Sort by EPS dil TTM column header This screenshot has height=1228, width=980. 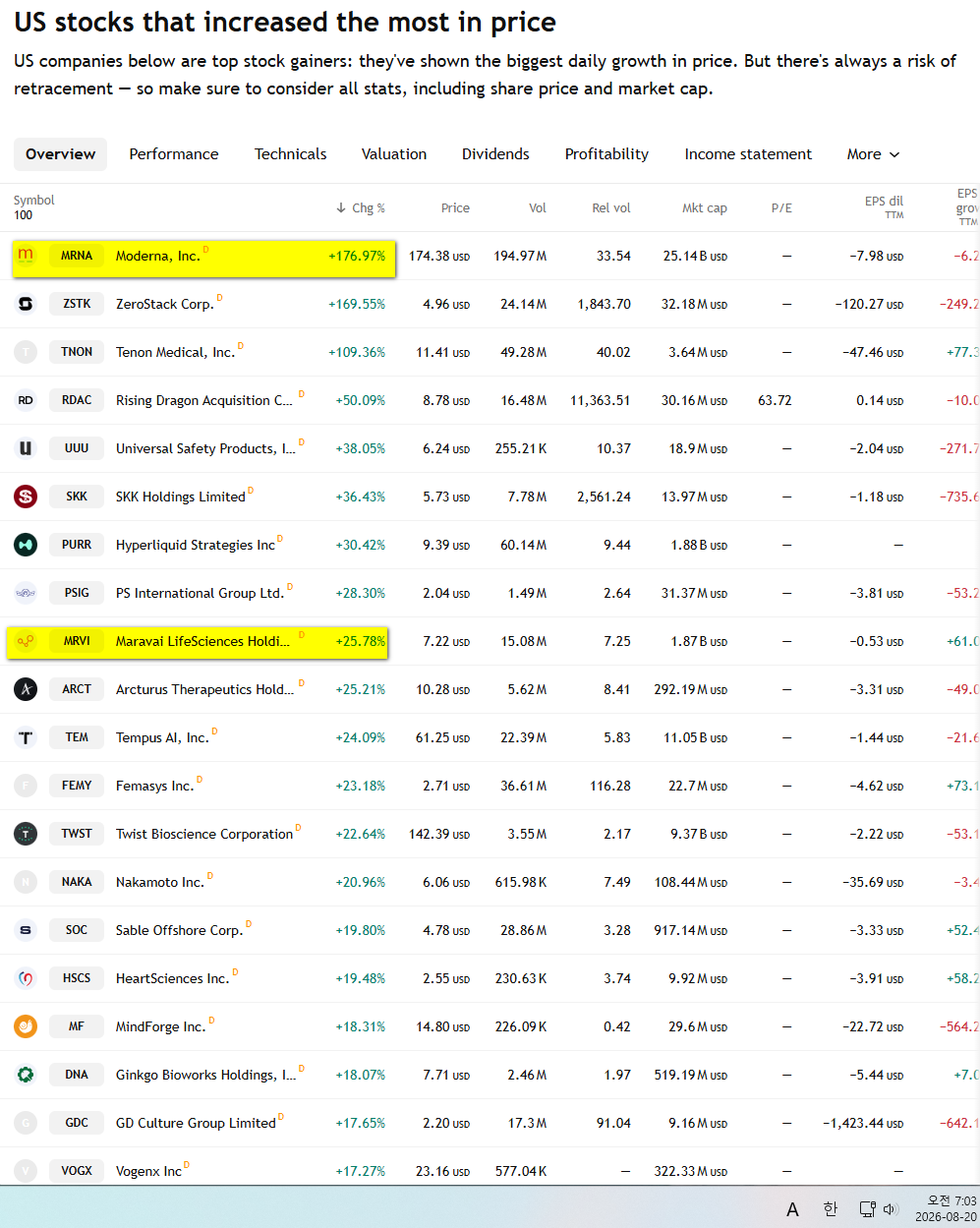tap(884, 206)
